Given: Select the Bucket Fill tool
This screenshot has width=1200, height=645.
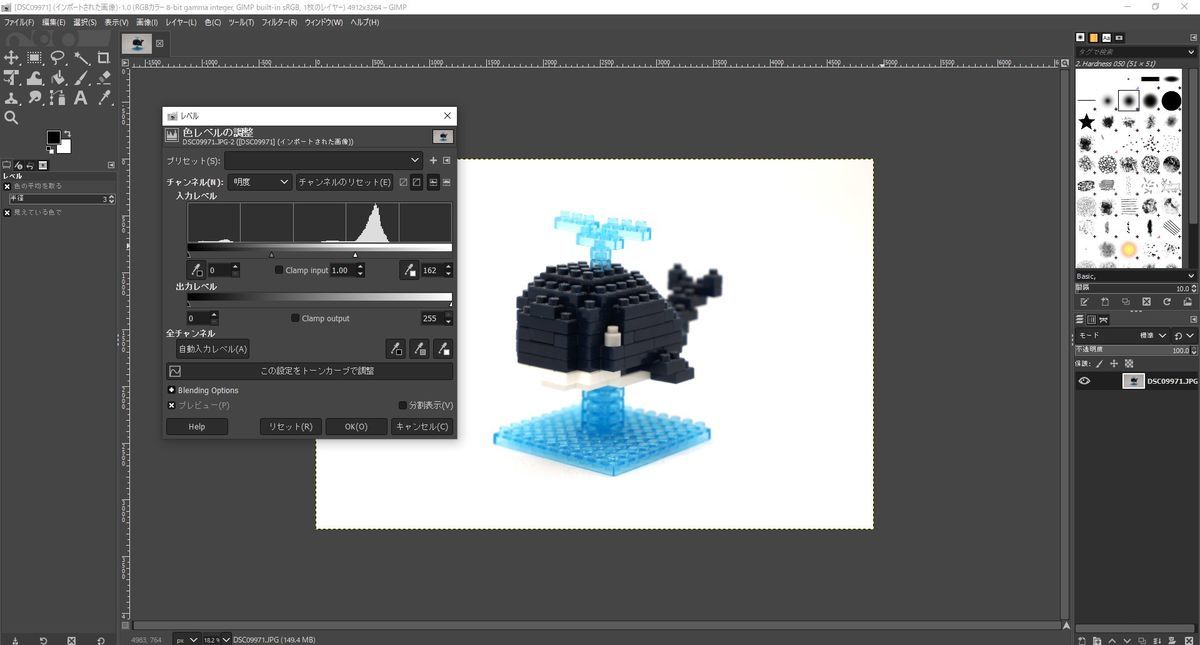Looking at the screenshot, I should coord(58,78).
